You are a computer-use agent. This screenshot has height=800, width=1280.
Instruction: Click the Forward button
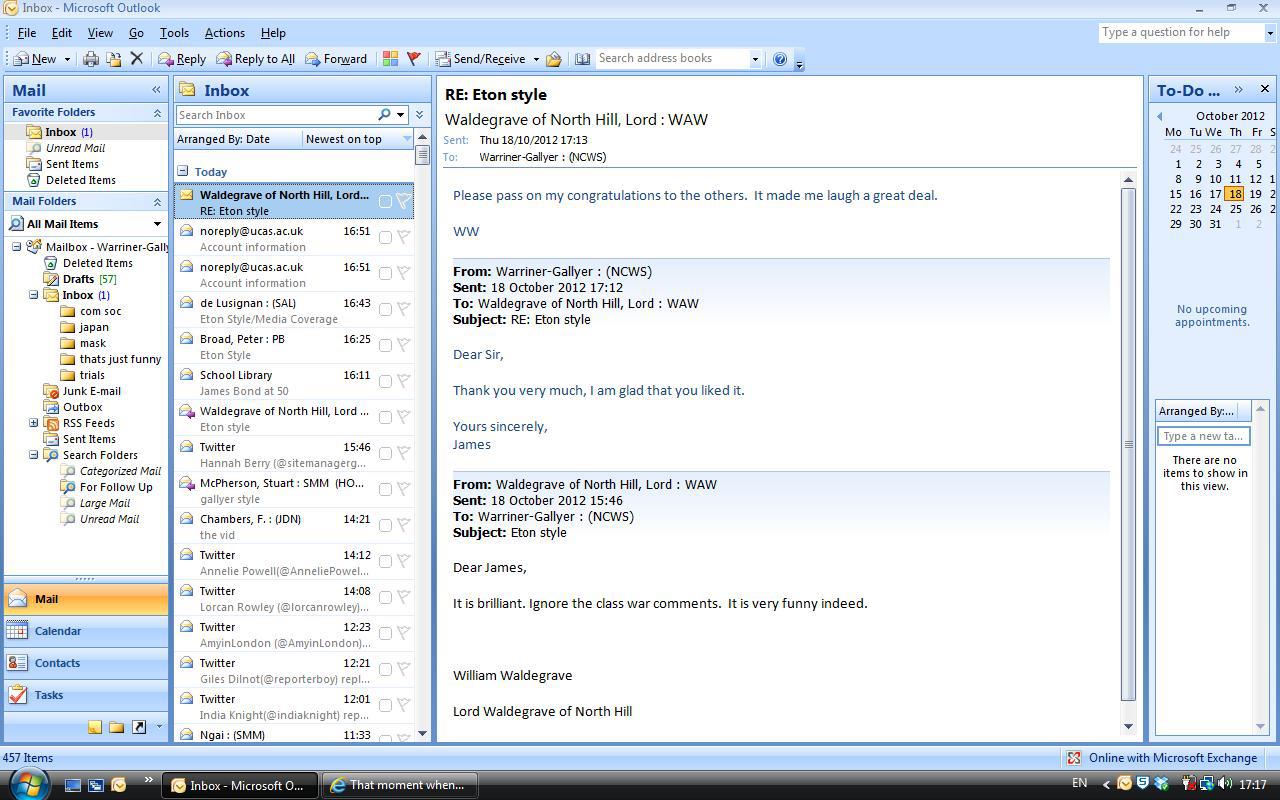(x=336, y=59)
